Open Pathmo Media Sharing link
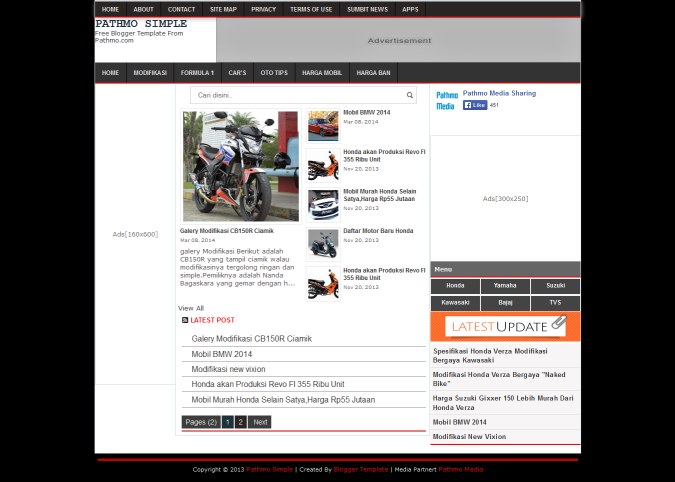This screenshot has height=482, width=675. click(x=499, y=93)
